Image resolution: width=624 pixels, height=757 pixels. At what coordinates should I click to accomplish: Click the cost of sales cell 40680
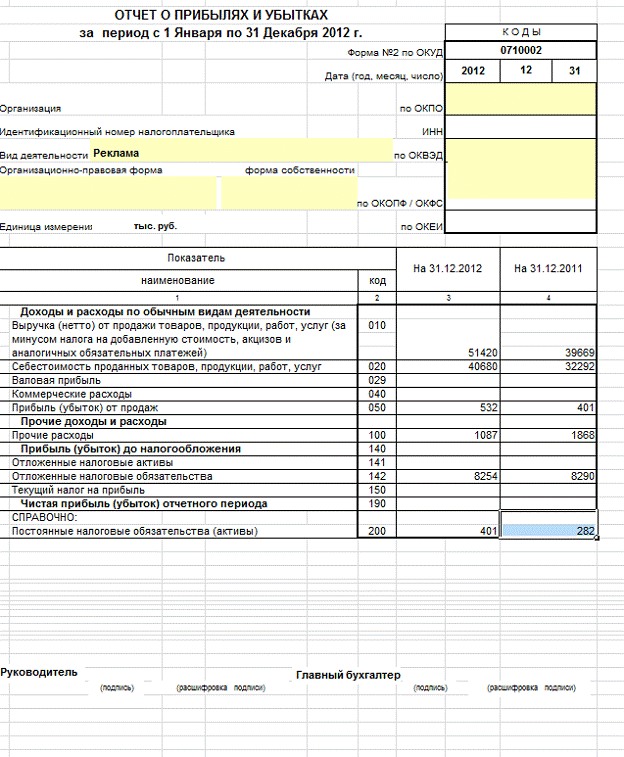451,367
